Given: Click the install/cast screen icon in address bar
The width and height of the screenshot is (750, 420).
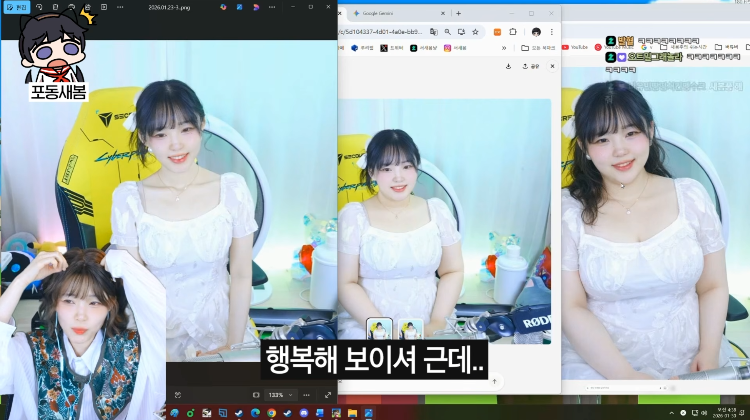Looking at the screenshot, I should click(462, 32).
